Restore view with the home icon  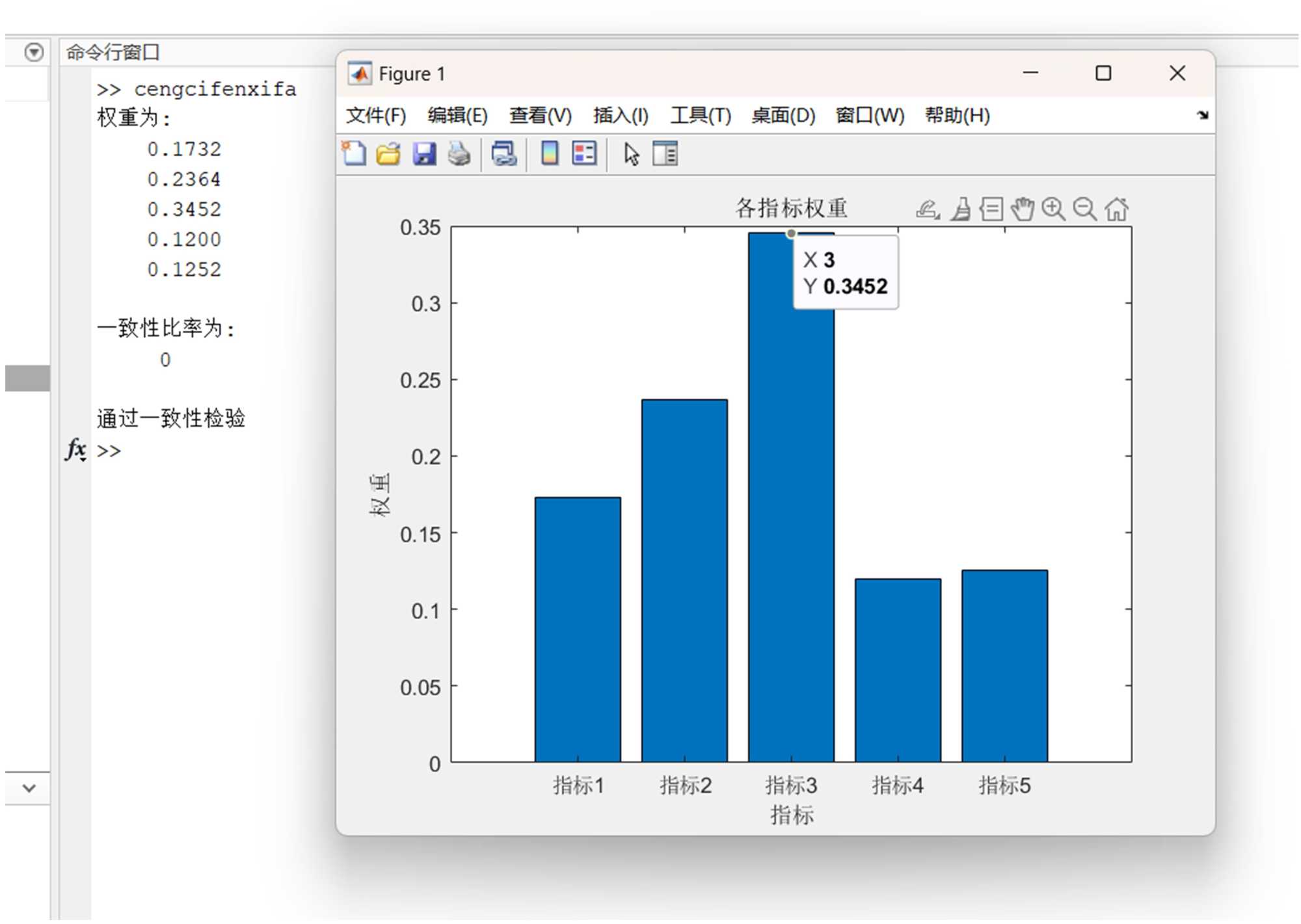tap(1116, 209)
